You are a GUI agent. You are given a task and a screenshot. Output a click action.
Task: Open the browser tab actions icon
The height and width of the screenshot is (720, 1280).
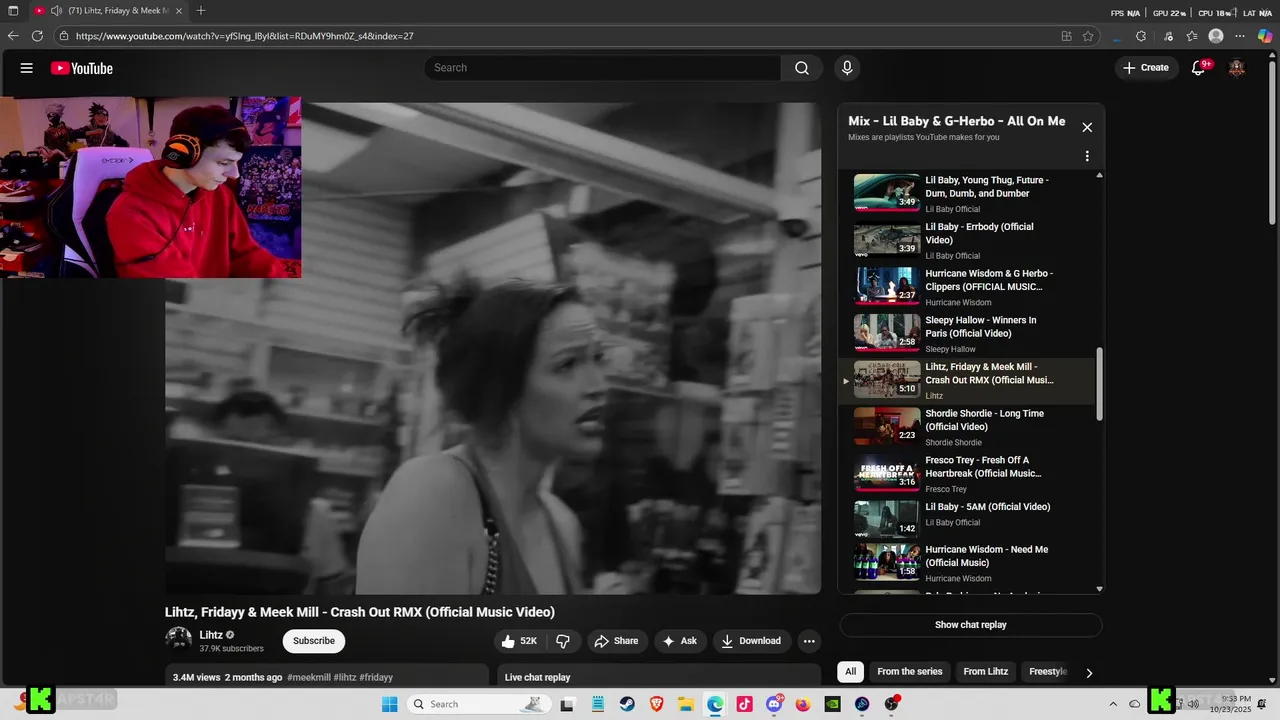[x=13, y=11]
